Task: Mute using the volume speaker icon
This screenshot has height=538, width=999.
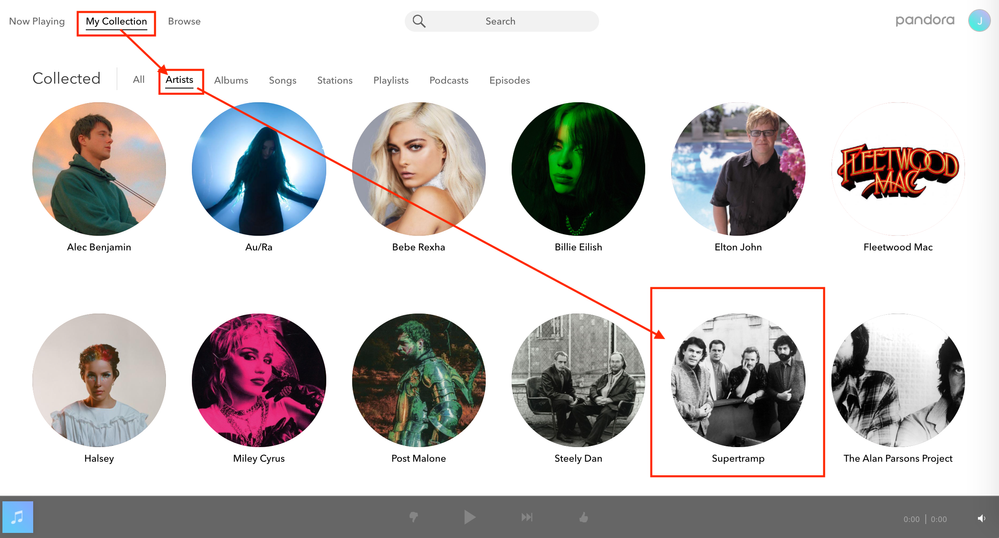Action: pos(981,519)
